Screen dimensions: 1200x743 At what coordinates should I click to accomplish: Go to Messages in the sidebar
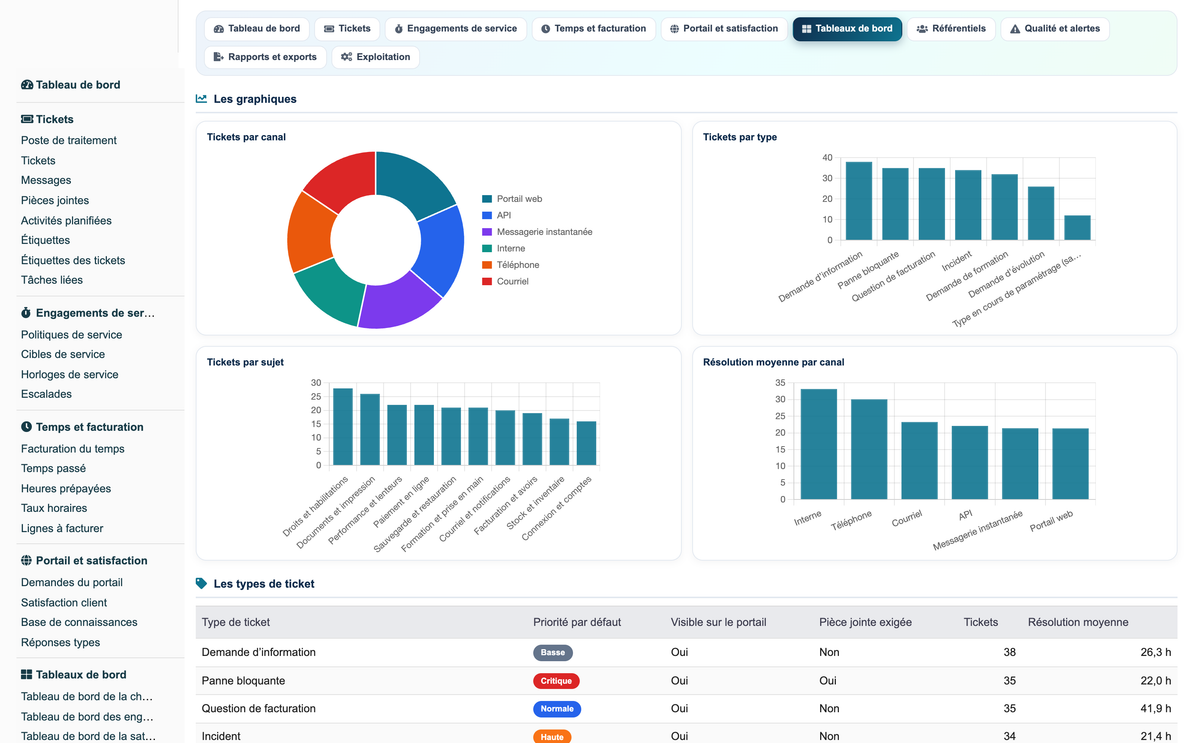click(x=46, y=181)
